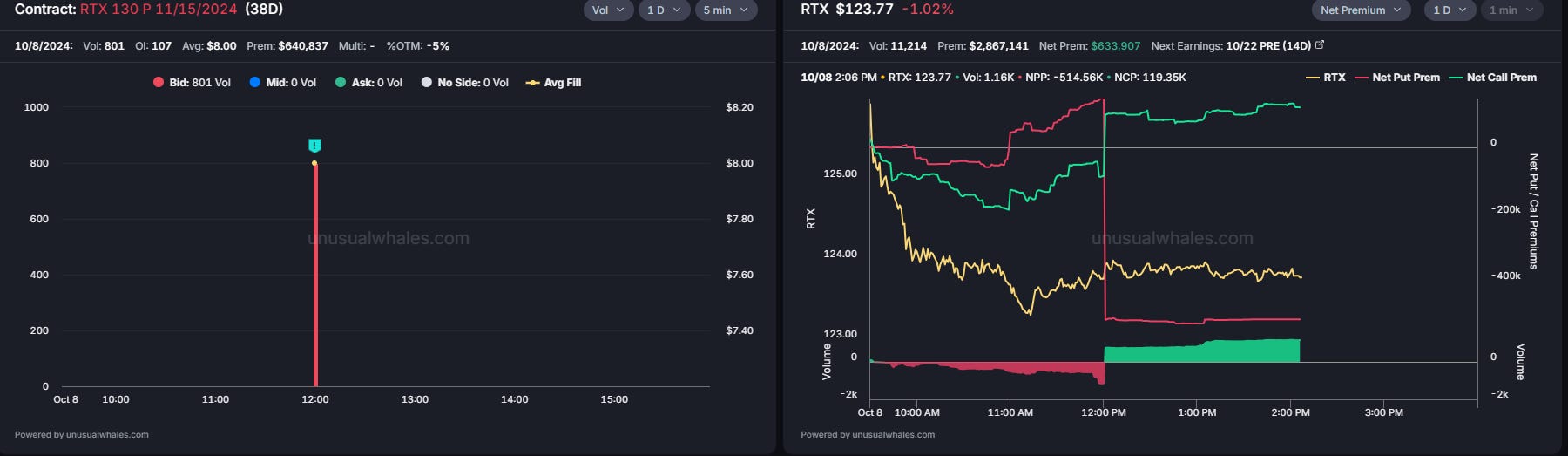The image size is (1568, 456).
Task: Click the contract title RTX 130 P 11/15/2024
Action: [x=159, y=9]
